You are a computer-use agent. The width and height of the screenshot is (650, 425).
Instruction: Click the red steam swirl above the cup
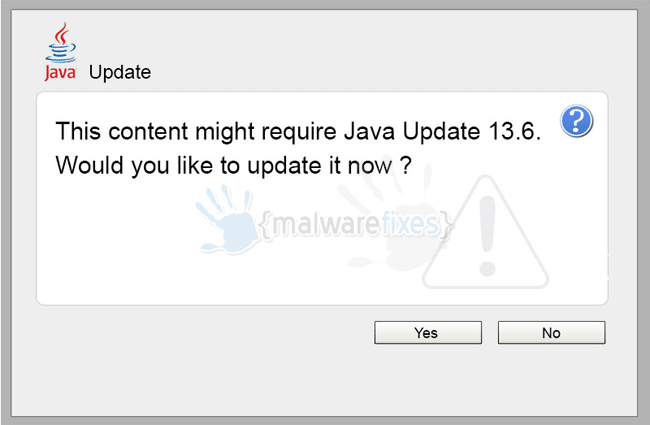(x=62, y=32)
